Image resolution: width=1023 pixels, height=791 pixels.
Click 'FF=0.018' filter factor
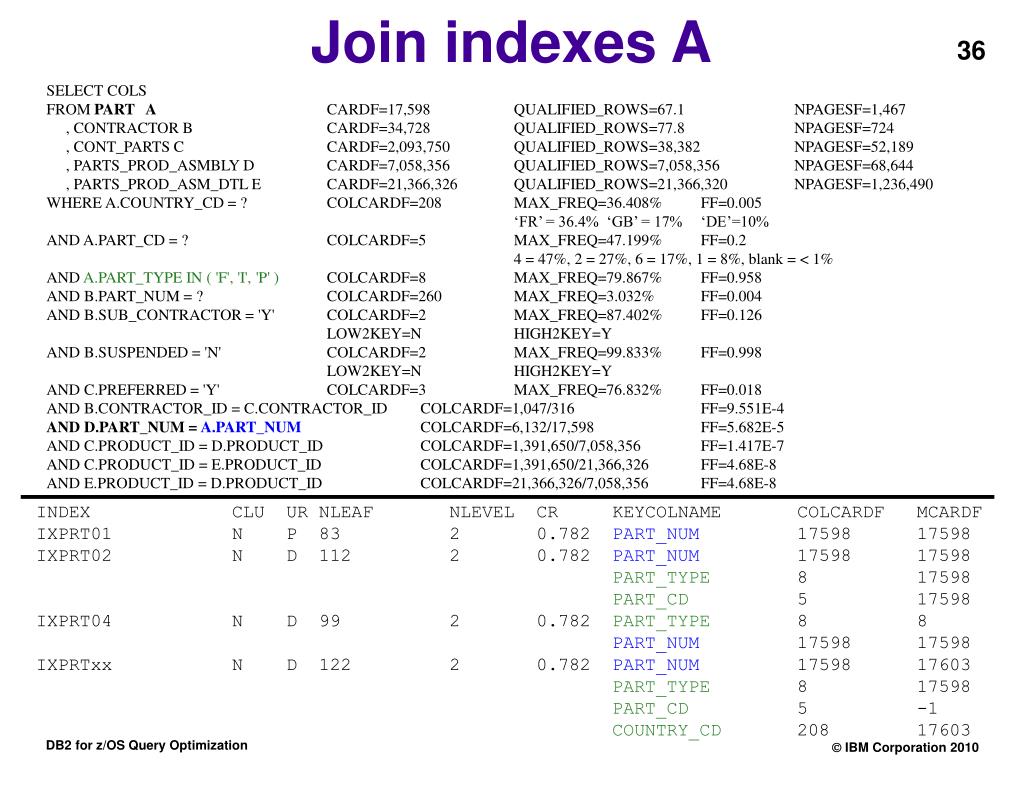[731, 390]
